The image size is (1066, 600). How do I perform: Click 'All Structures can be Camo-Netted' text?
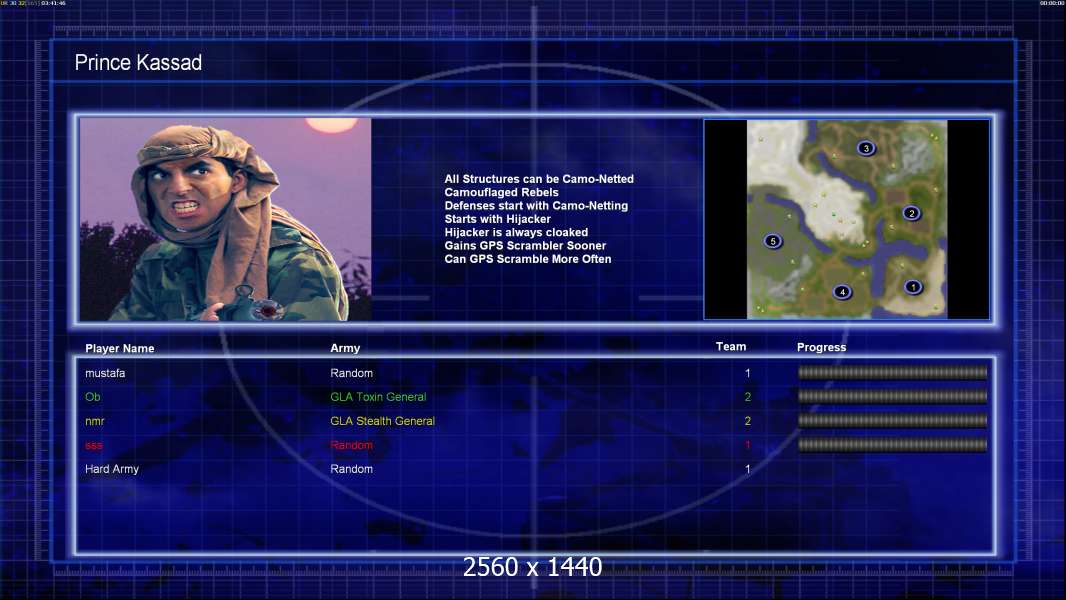(539, 179)
